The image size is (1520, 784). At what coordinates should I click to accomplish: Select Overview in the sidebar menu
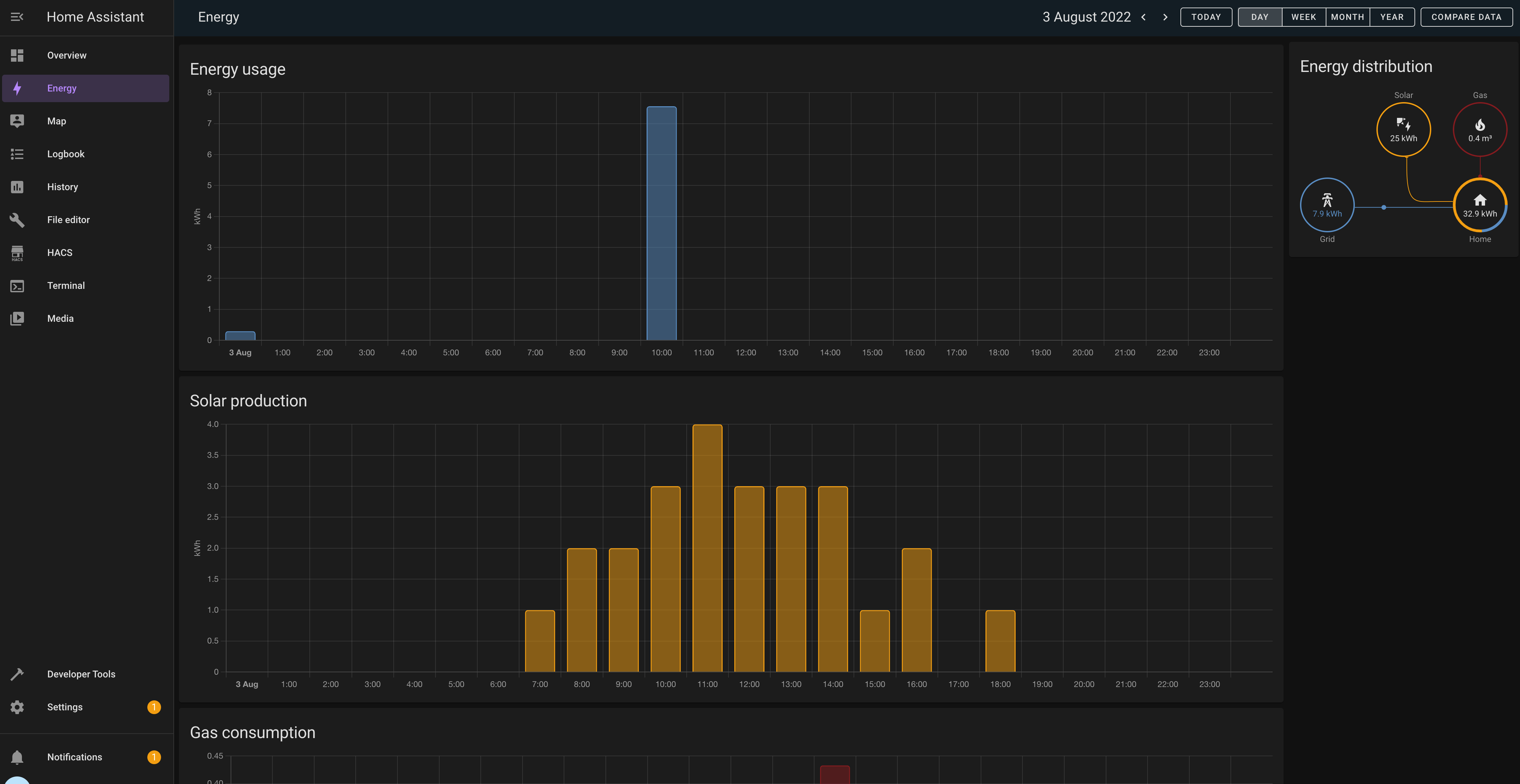tap(67, 55)
